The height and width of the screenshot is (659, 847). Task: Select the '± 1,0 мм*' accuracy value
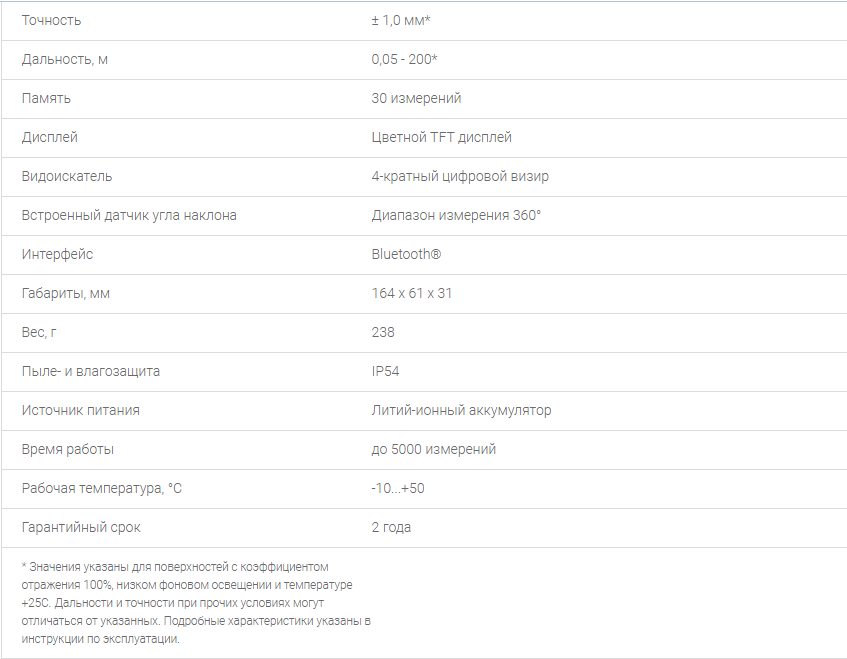pos(401,21)
